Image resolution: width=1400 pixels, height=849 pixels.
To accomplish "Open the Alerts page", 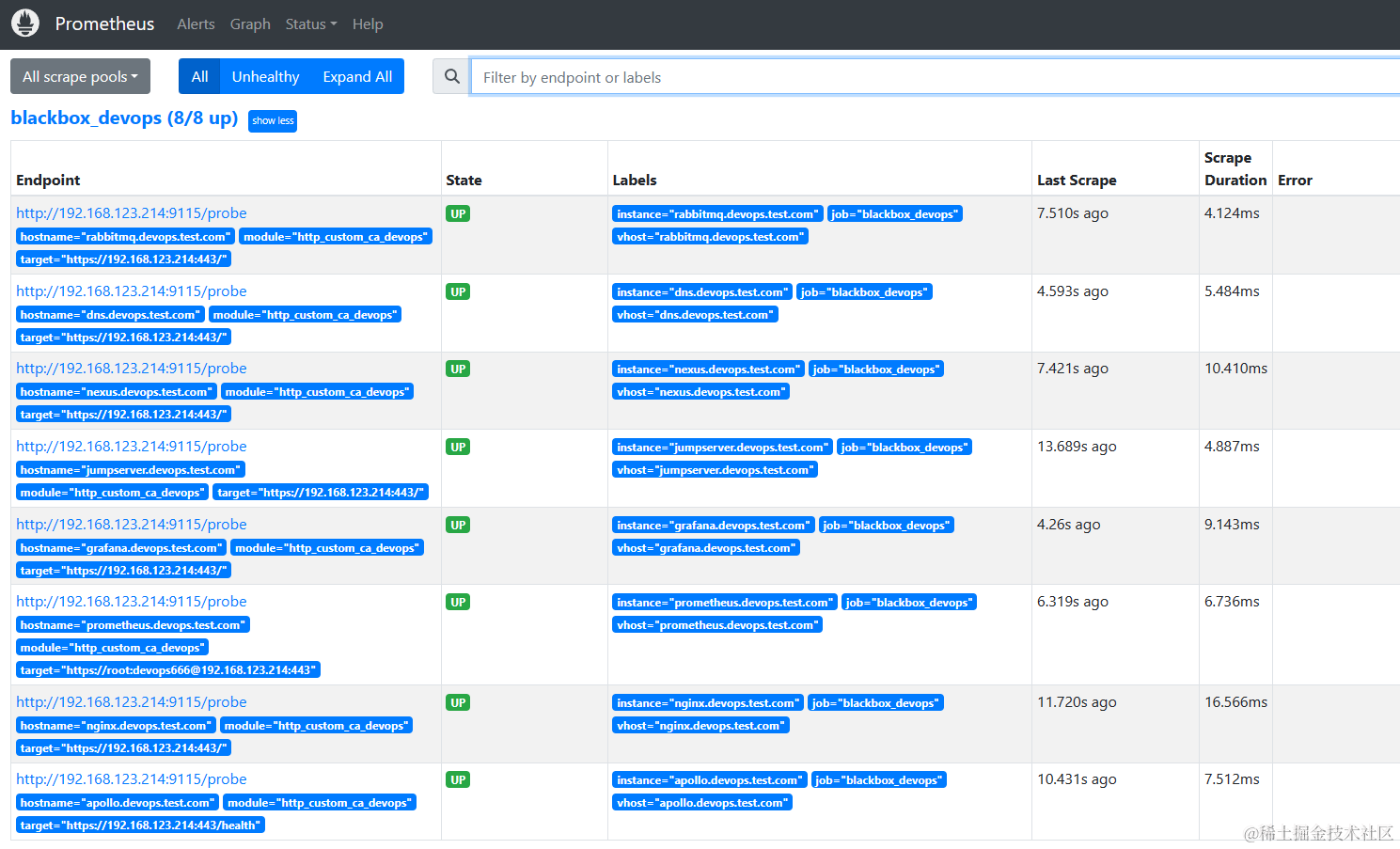I will [x=196, y=24].
